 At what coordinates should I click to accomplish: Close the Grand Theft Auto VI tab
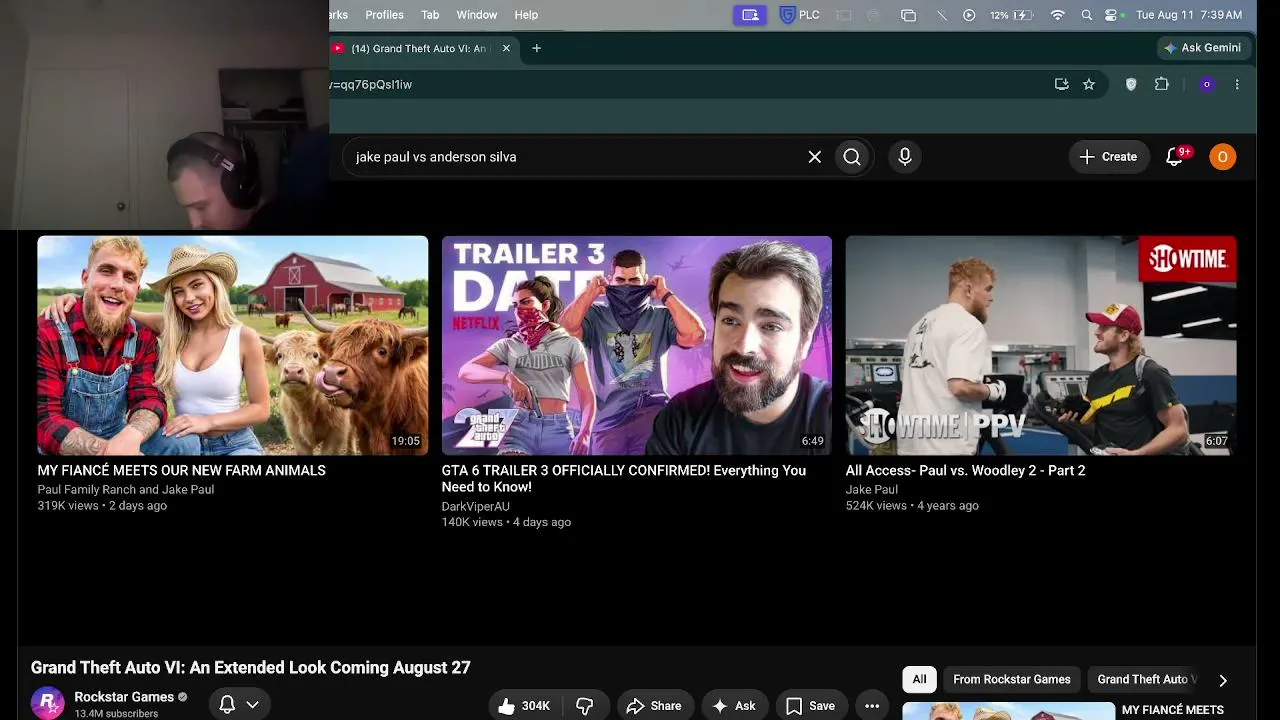[x=506, y=48]
